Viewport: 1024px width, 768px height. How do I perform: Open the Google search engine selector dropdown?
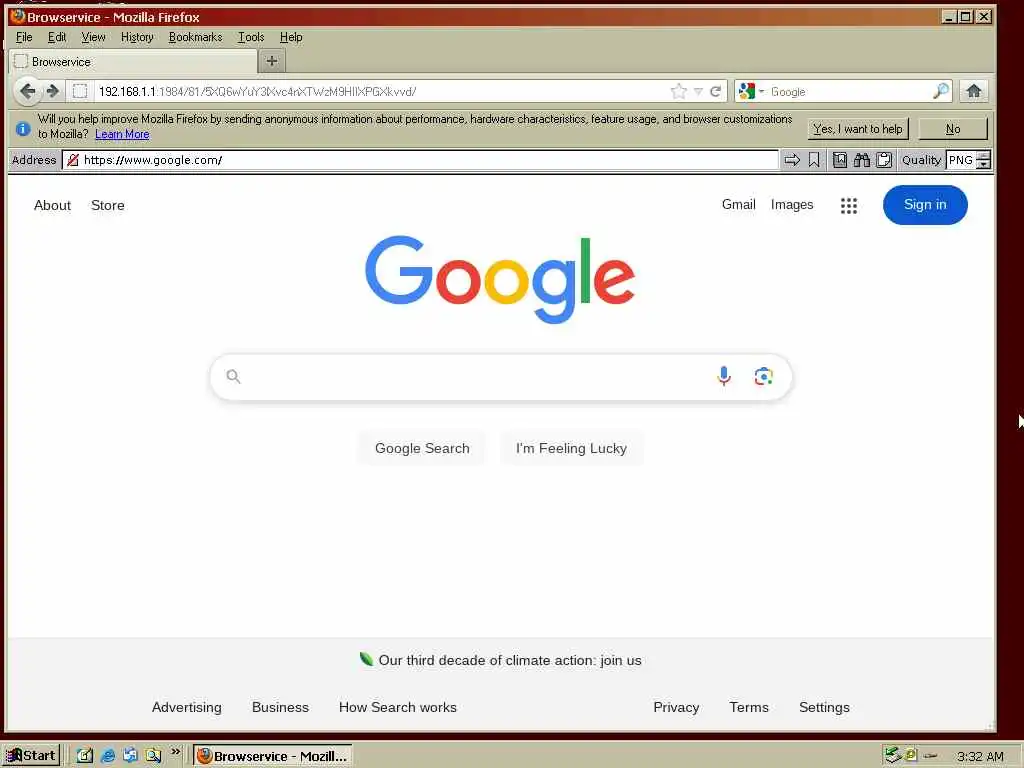click(751, 91)
